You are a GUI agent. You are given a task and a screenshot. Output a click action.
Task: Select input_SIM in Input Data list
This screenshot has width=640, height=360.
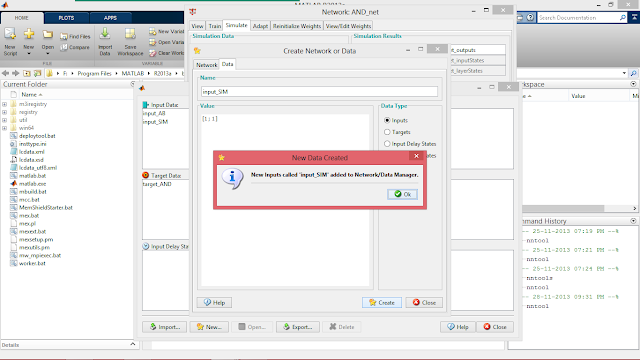pos(155,122)
